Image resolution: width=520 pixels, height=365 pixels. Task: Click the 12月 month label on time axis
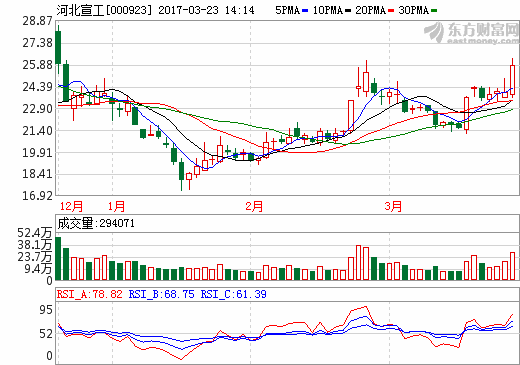pos(71,206)
